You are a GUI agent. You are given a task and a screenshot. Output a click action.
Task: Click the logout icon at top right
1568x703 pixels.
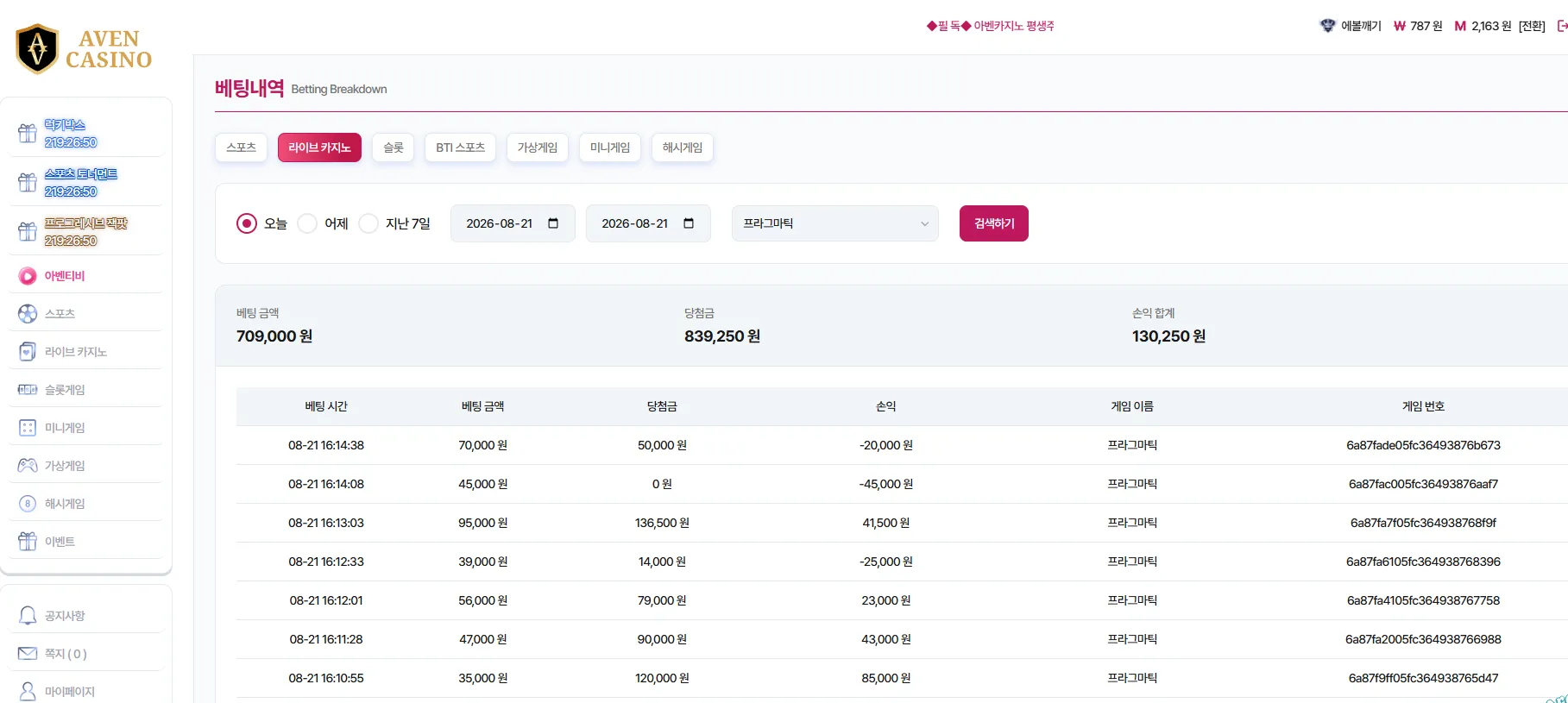(1562, 26)
